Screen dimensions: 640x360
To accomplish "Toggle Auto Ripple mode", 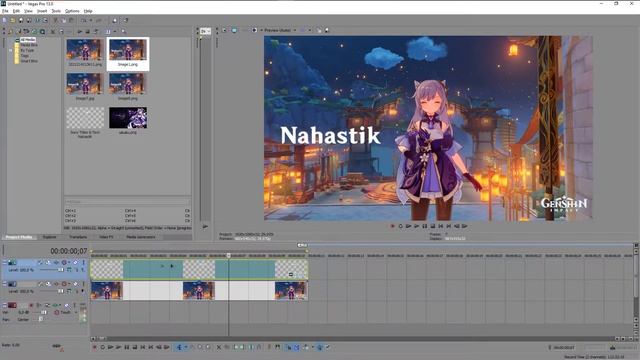I will click(x=305, y=347).
